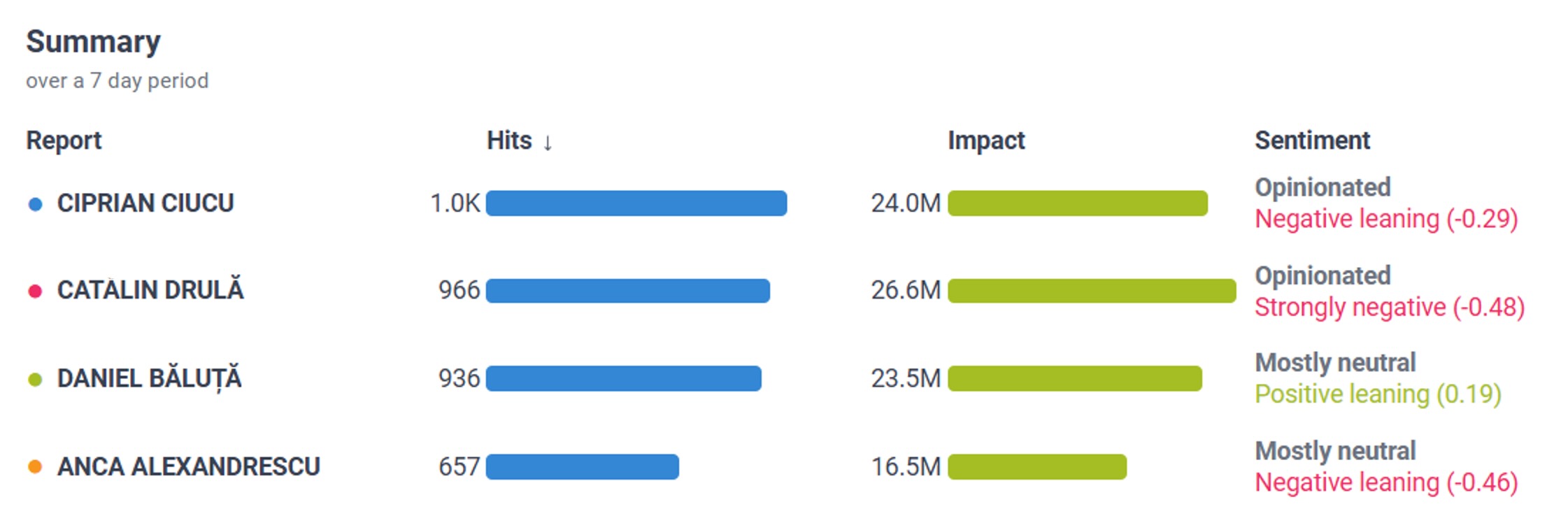Open the ANCA ALEXANDRESCU report
The width and height of the screenshot is (1568, 516).
click(188, 466)
